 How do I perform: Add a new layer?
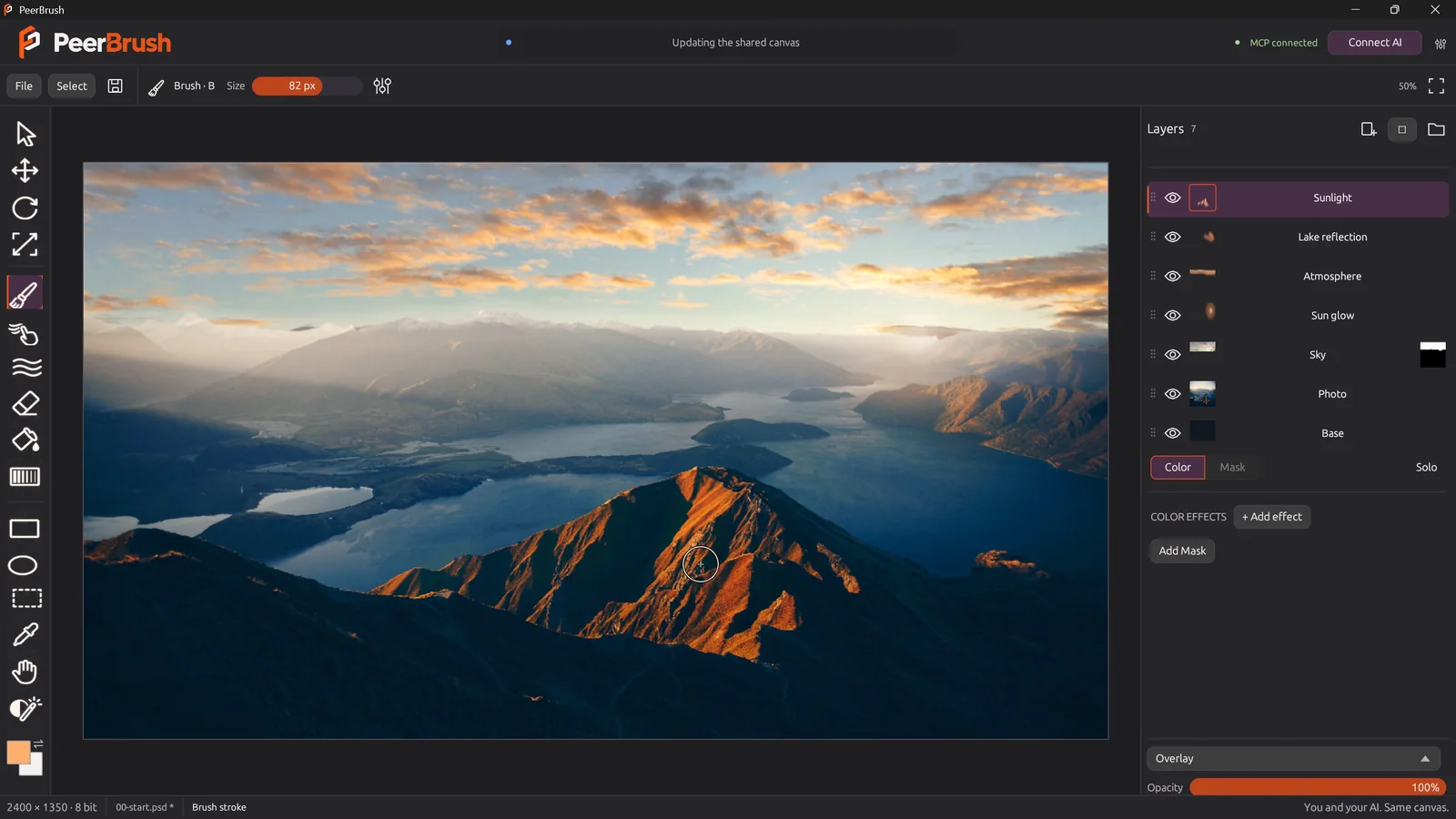pos(1368,129)
